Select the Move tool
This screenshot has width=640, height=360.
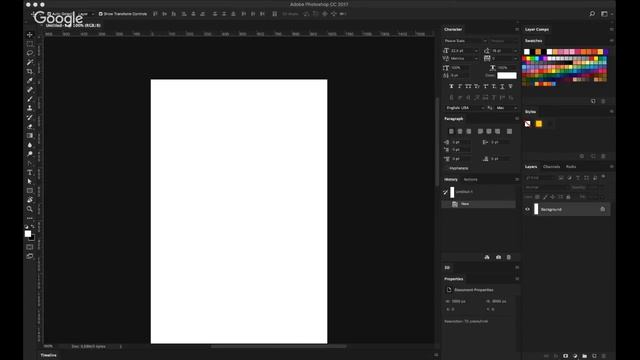tap(30, 35)
